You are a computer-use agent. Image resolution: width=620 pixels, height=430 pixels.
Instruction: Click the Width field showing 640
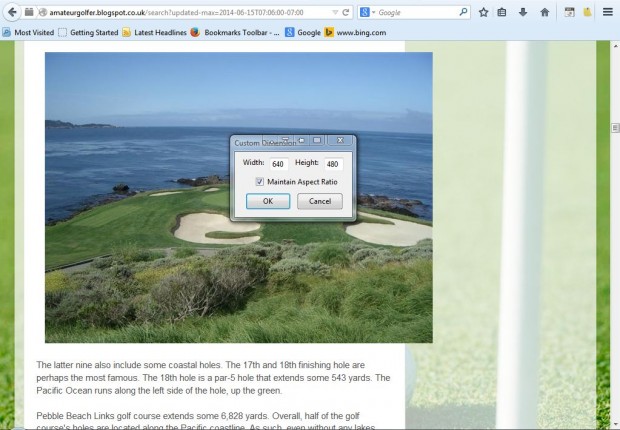click(x=279, y=164)
